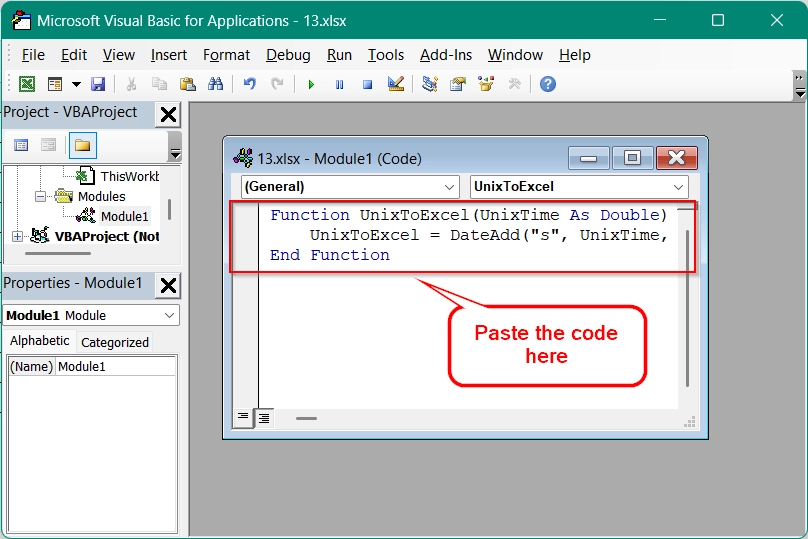Click the code window vertical scrollbar

(687, 308)
